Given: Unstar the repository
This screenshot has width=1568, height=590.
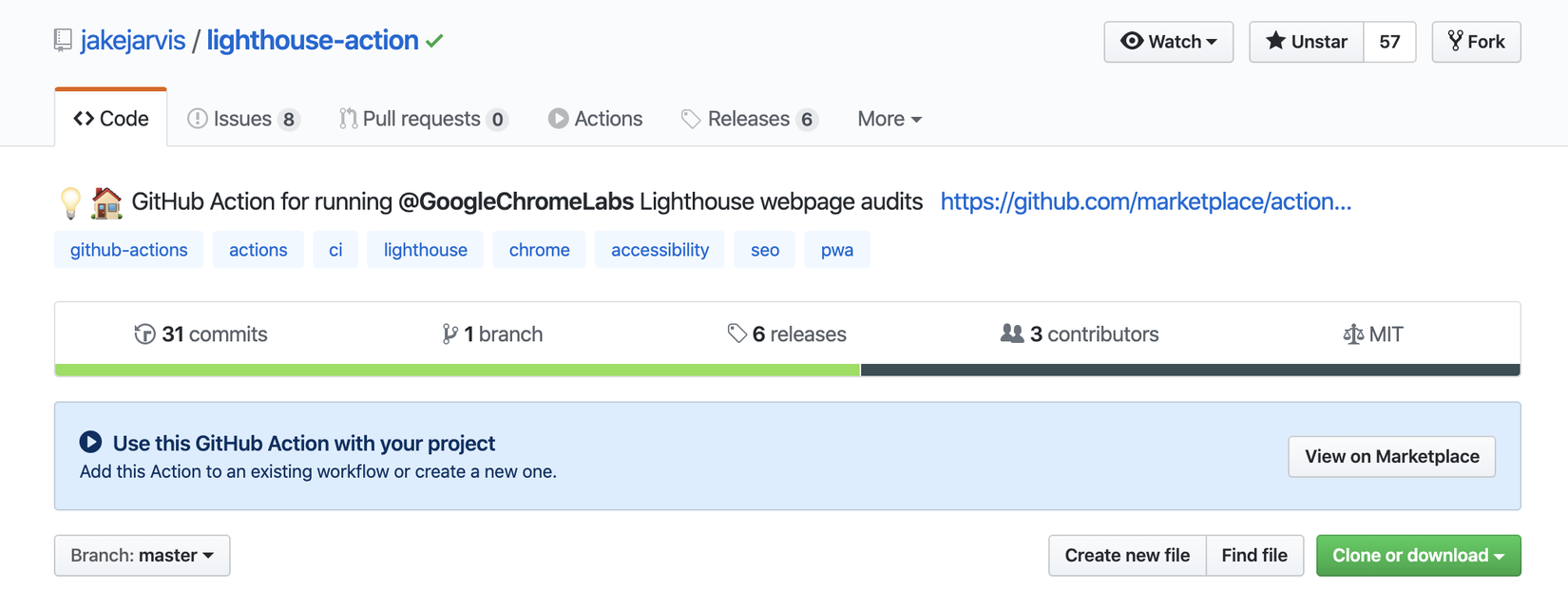Looking at the screenshot, I should 1307,42.
